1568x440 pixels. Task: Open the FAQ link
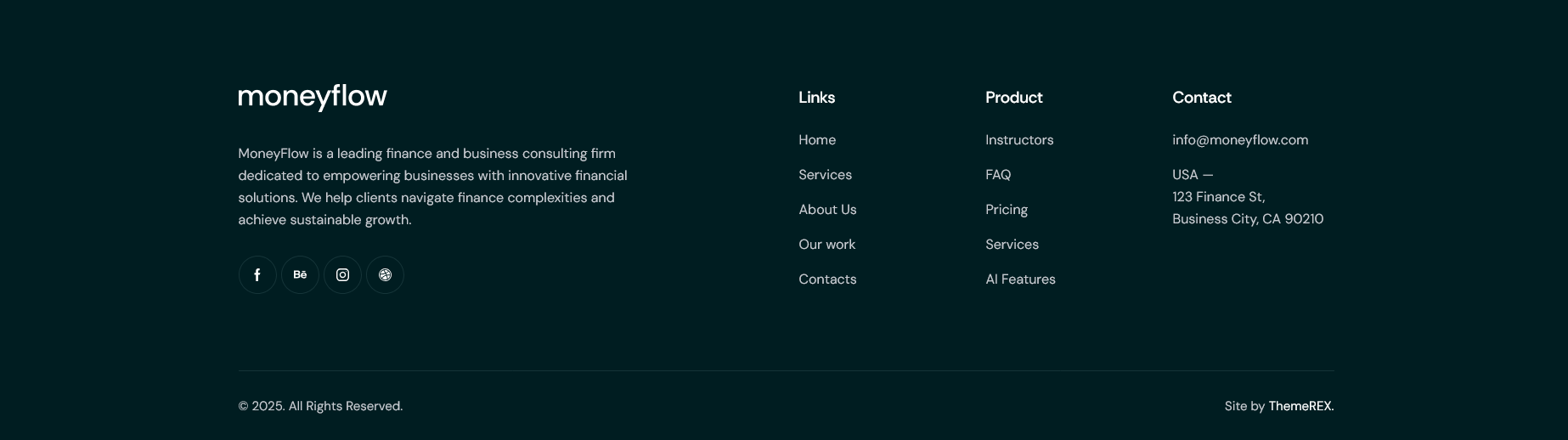998,175
